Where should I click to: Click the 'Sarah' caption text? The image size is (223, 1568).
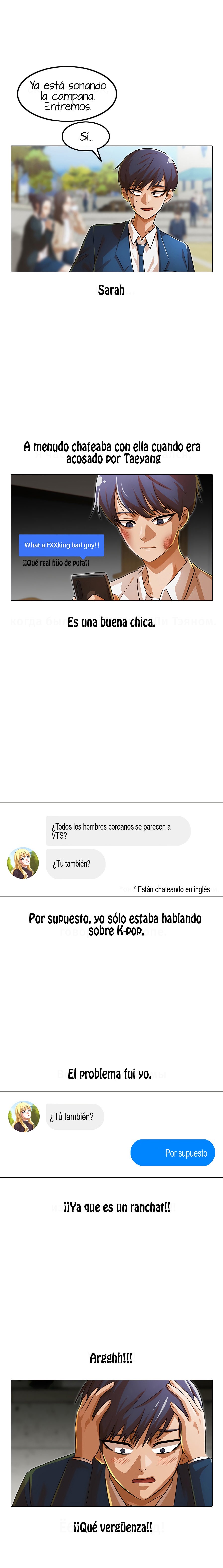click(x=111, y=290)
